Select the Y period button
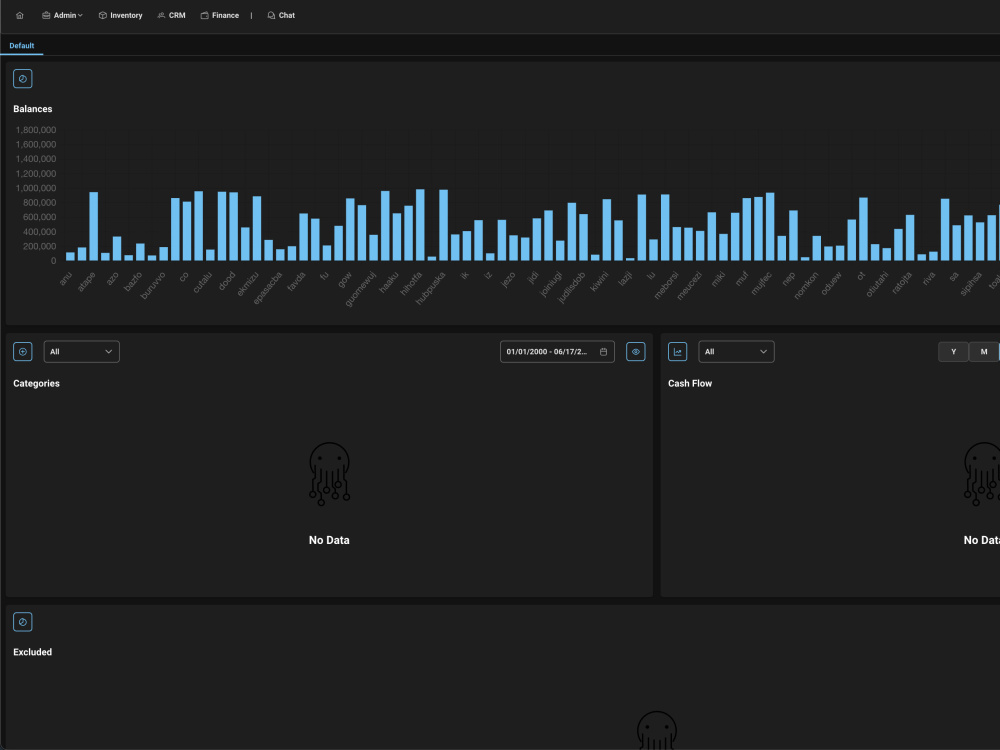The height and width of the screenshot is (750, 1000). (953, 352)
